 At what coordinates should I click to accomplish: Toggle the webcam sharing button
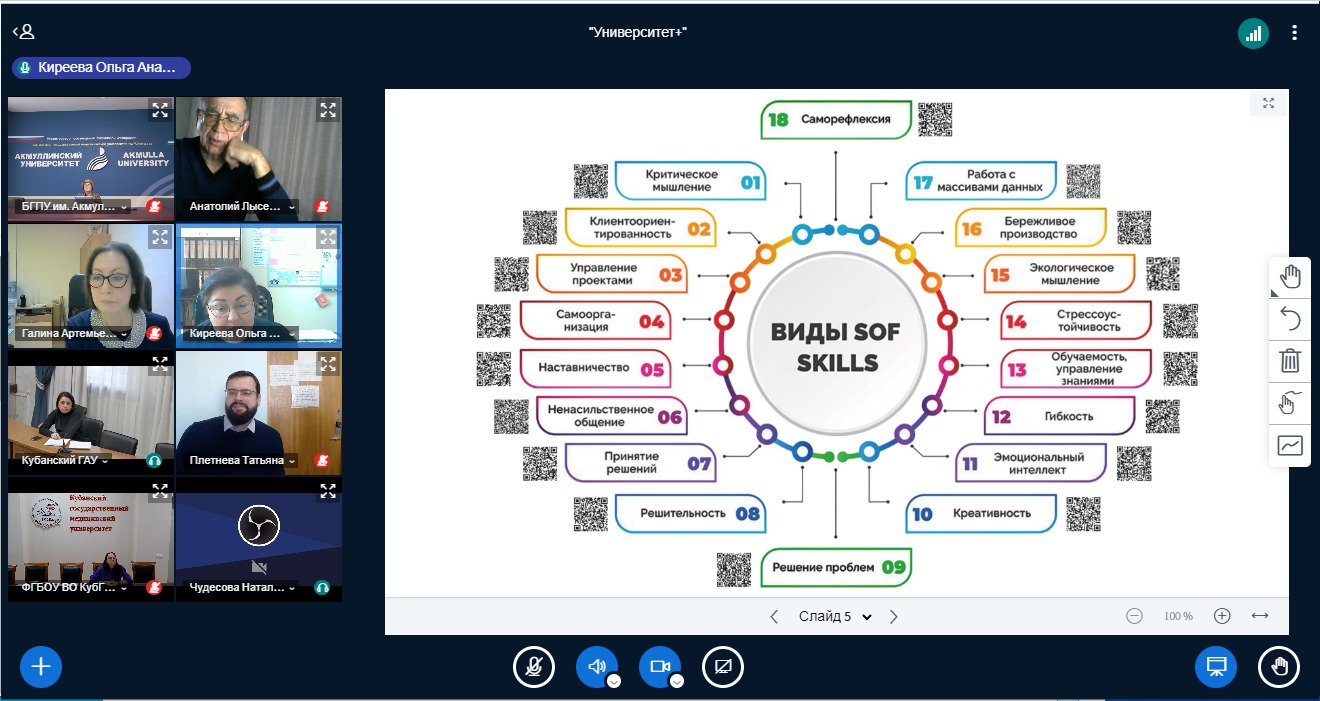pos(659,666)
